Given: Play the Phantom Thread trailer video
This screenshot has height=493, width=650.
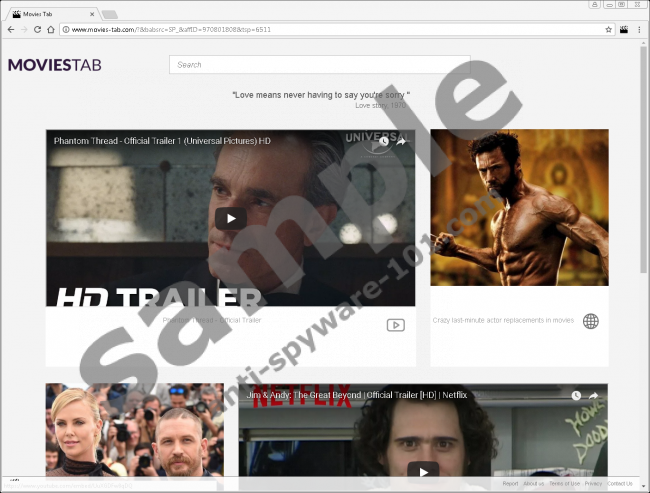Looking at the screenshot, I should 231,219.
